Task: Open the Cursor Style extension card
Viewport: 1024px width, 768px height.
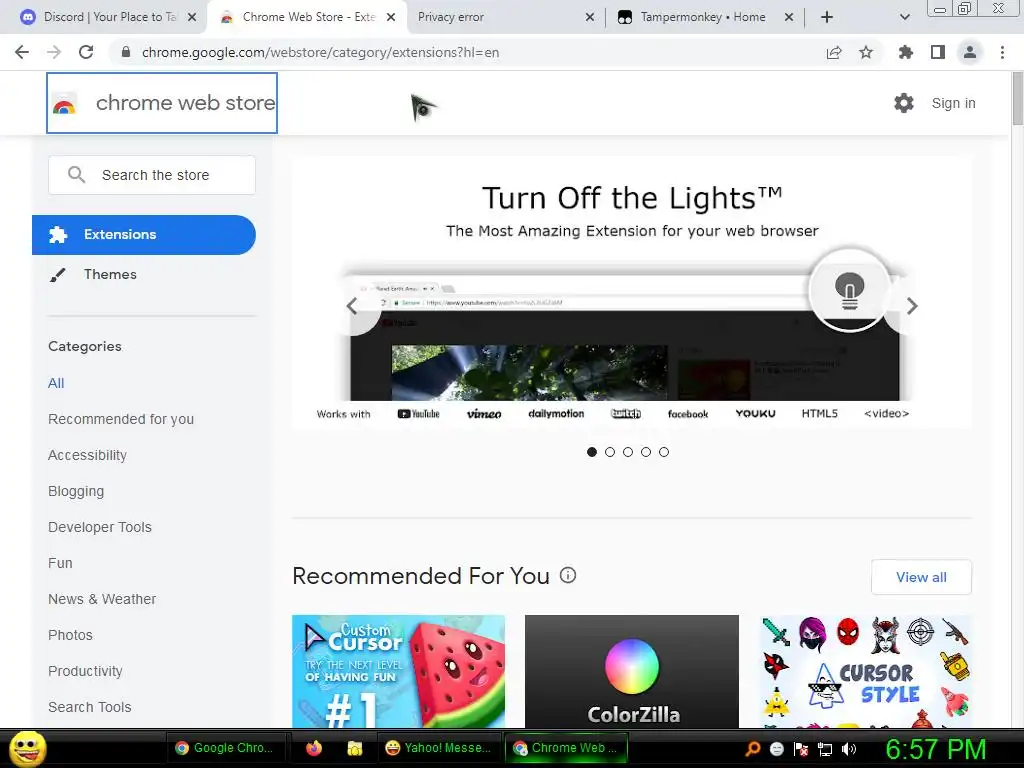Action: click(865, 671)
